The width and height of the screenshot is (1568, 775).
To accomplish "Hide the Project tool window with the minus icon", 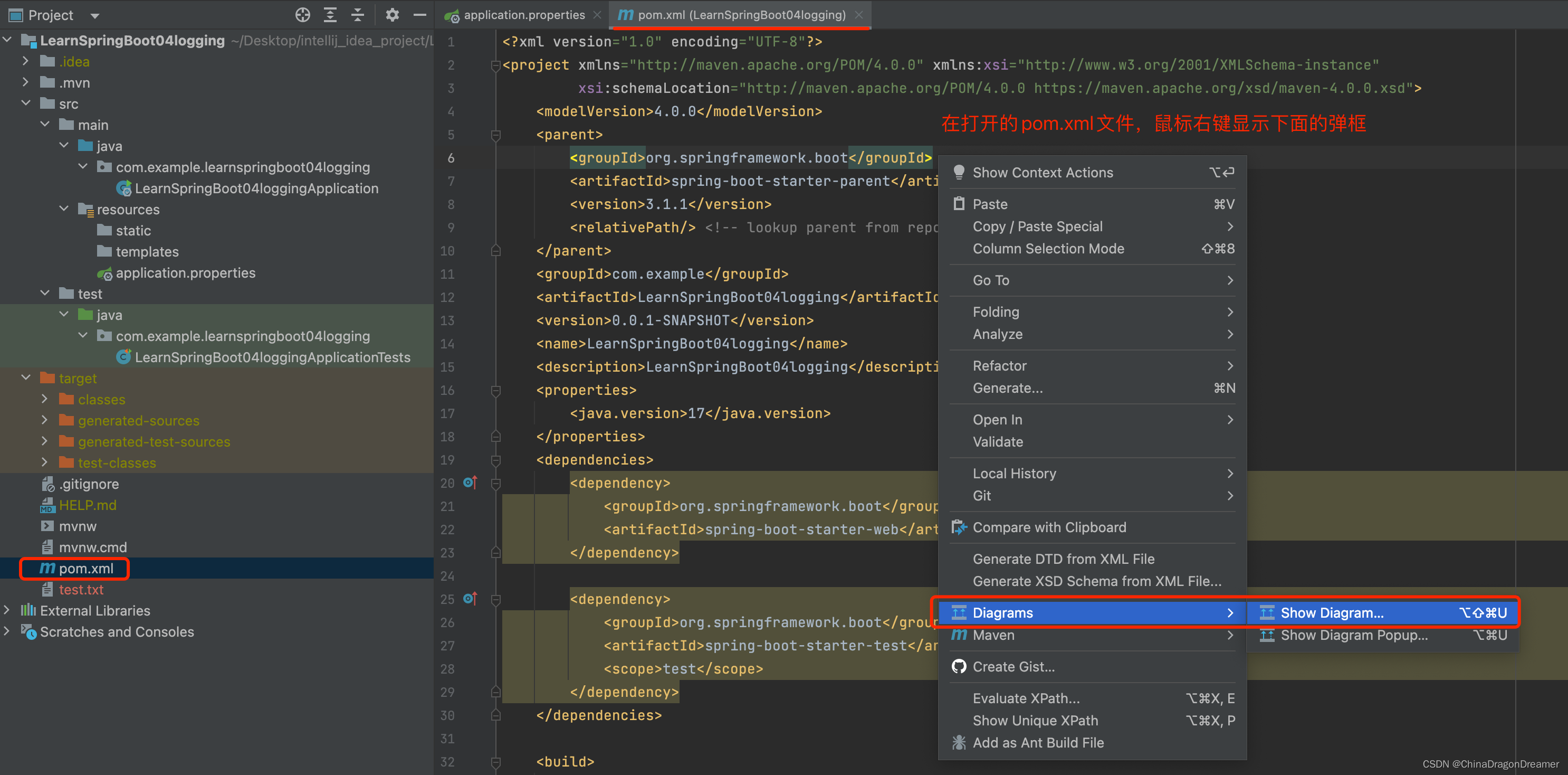I will (420, 15).
